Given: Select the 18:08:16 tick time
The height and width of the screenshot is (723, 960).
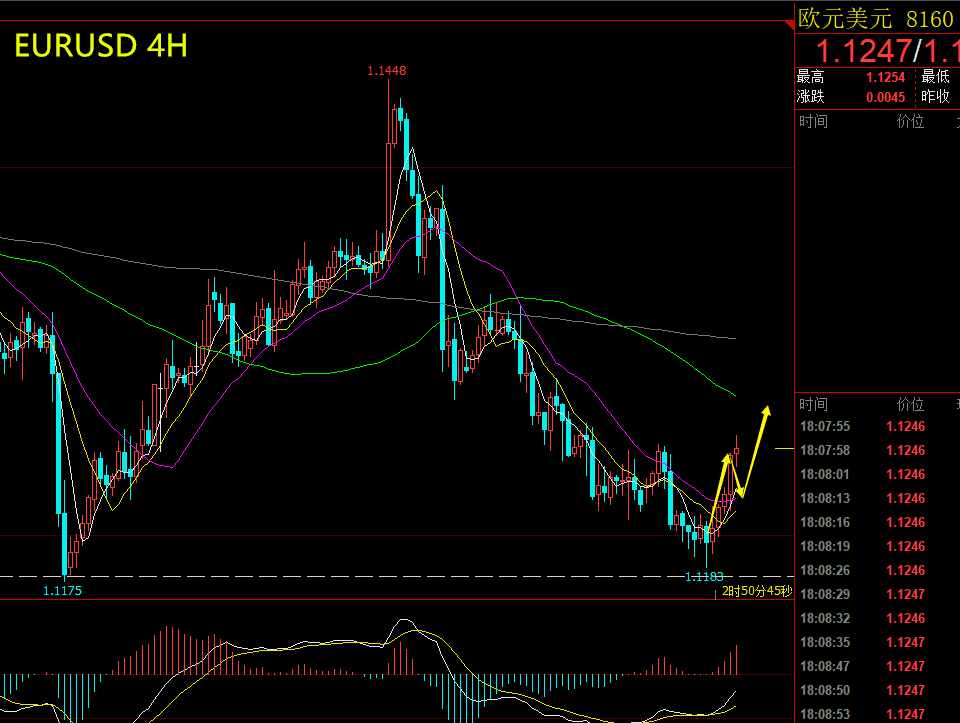Looking at the screenshot, I should pos(825,522).
